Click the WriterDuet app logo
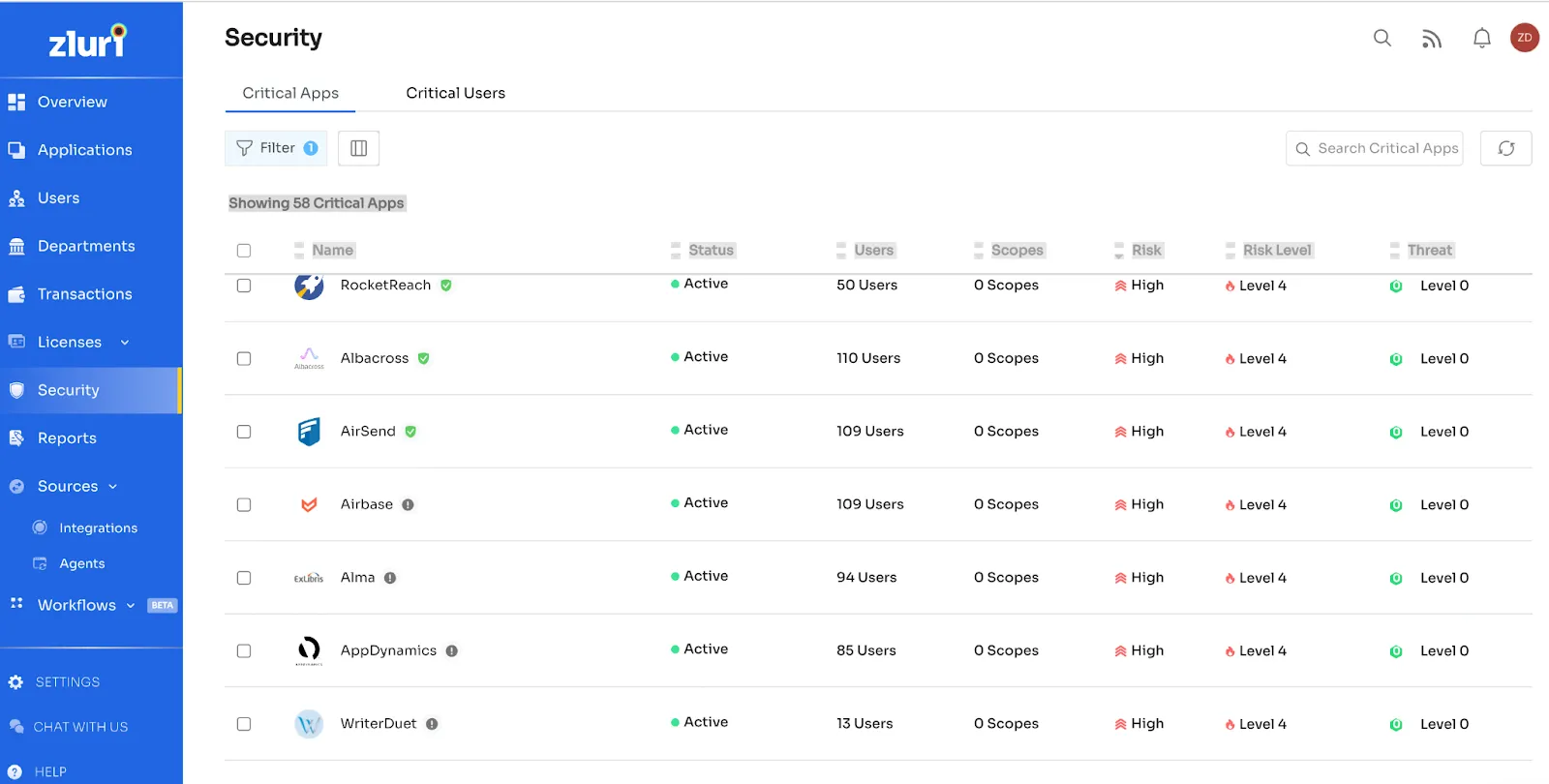The width and height of the screenshot is (1549, 784). pyautogui.click(x=309, y=724)
